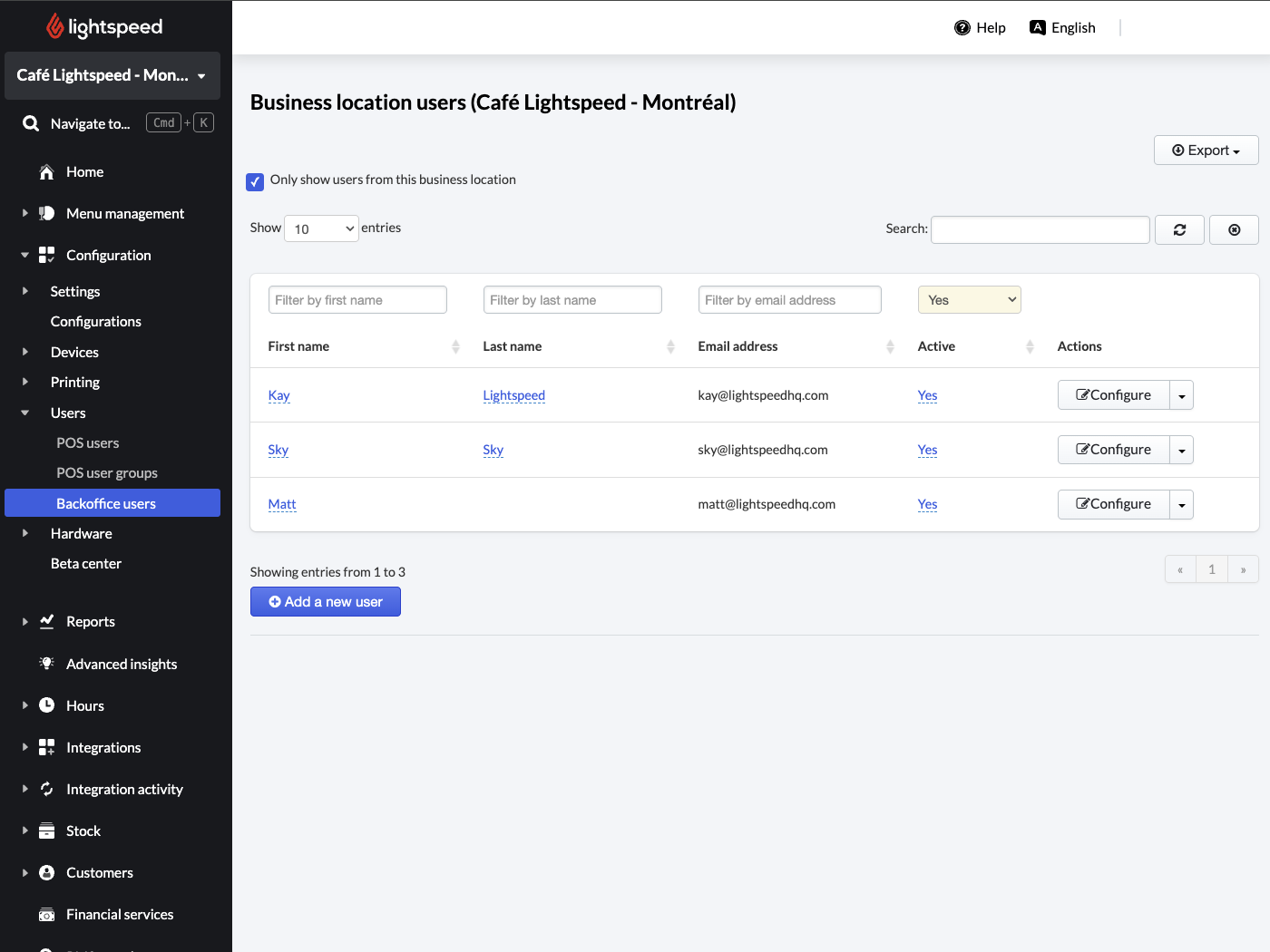Click the Help question mark icon
The height and width of the screenshot is (952, 1270).
(x=962, y=28)
